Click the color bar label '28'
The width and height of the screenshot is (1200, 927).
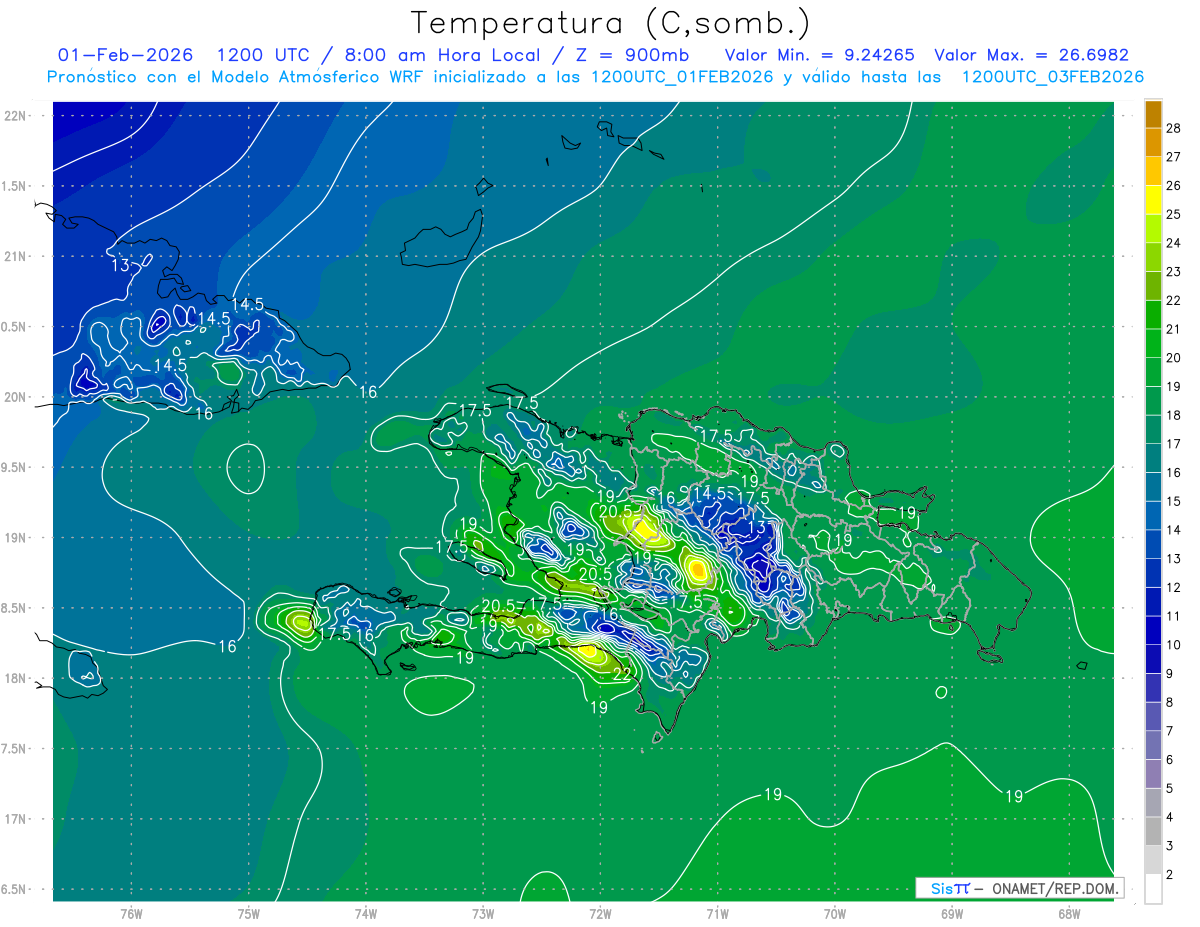pyautogui.click(x=1174, y=128)
